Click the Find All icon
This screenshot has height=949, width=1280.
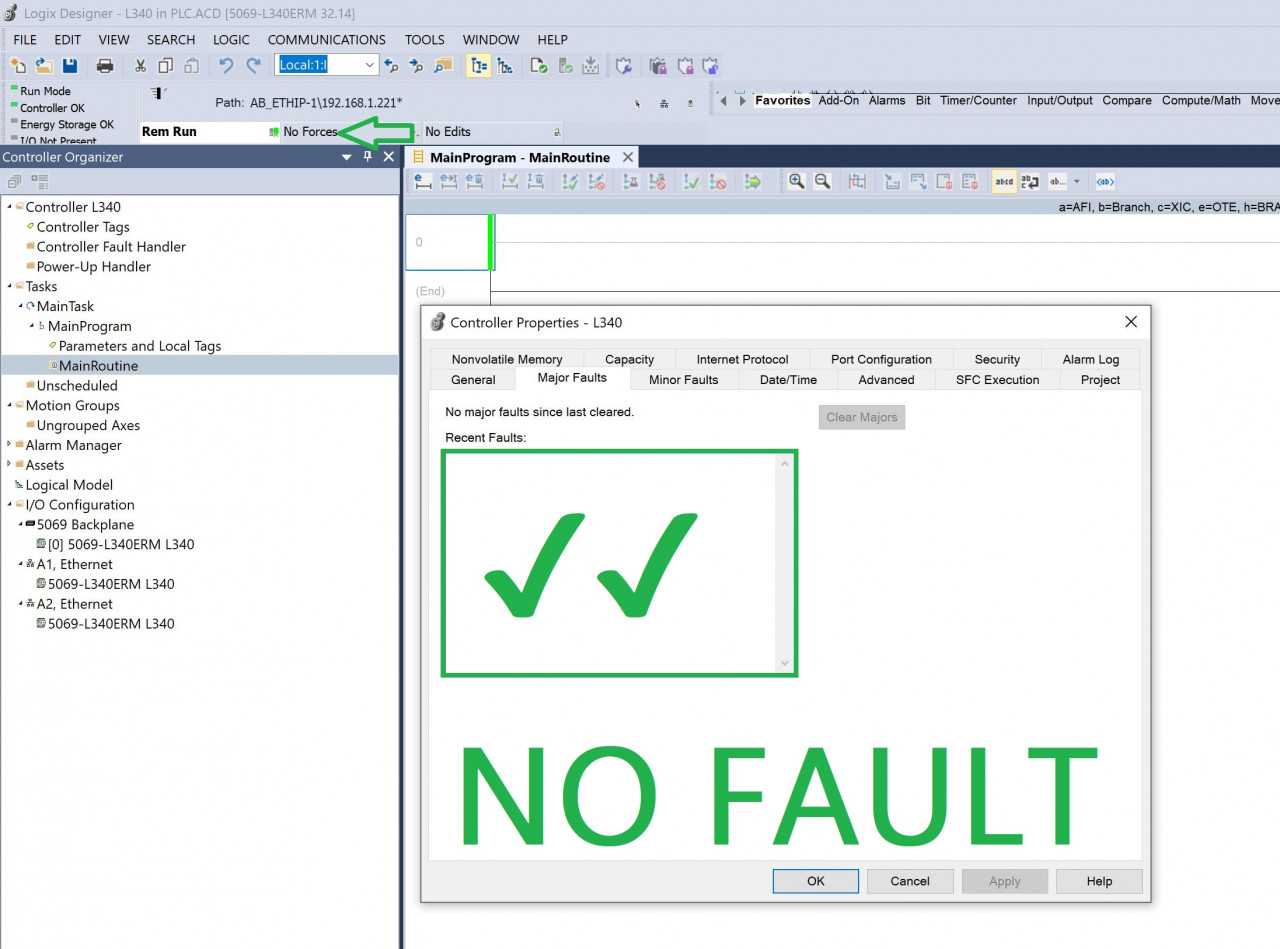pos(443,66)
